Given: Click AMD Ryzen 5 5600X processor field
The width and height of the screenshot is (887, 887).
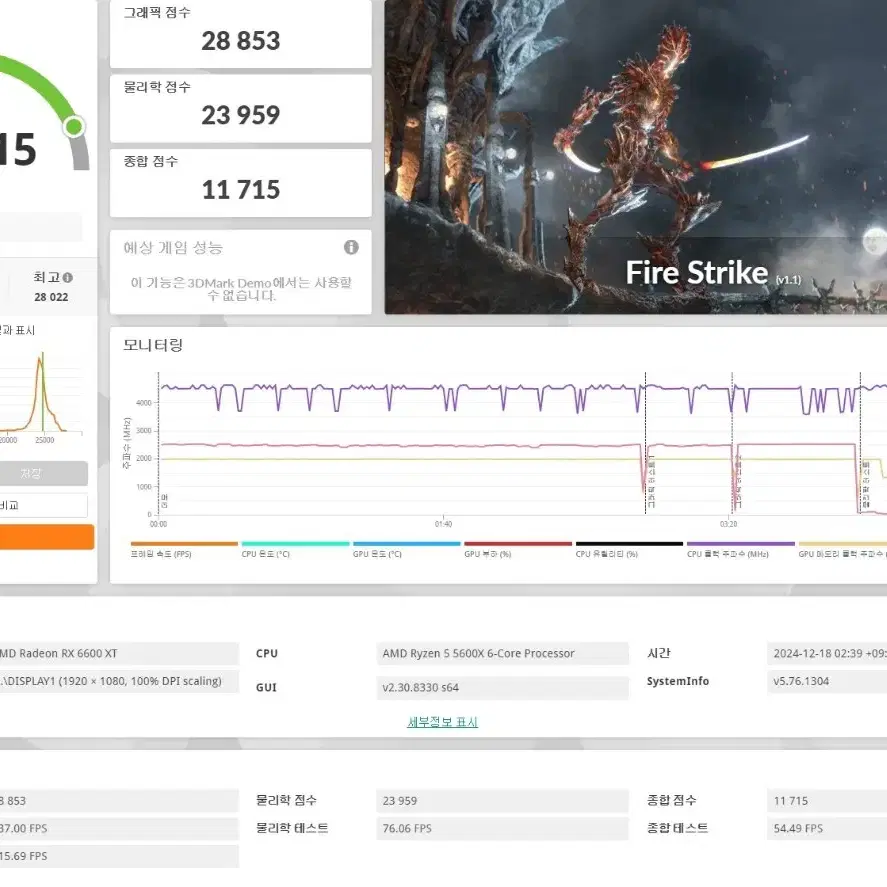Looking at the screenshot, I should coord(502,653).
